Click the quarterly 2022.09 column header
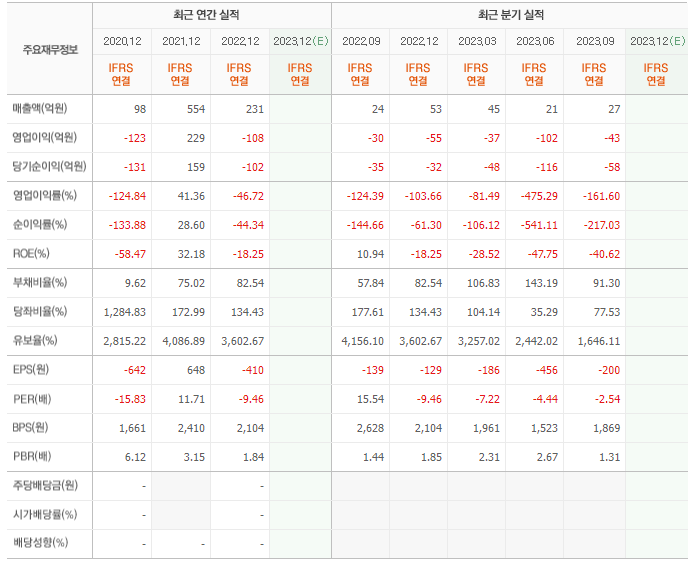Viewport: 692px width, 565px height. pyautogui.click(x=361, y=41)
